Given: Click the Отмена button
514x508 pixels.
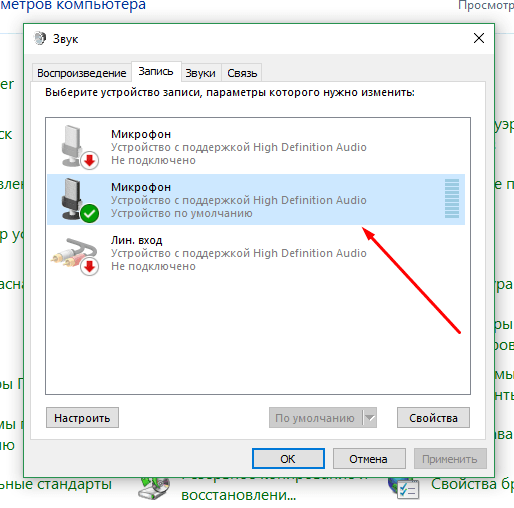Looking at the screenshot, I should click(369, 459).
